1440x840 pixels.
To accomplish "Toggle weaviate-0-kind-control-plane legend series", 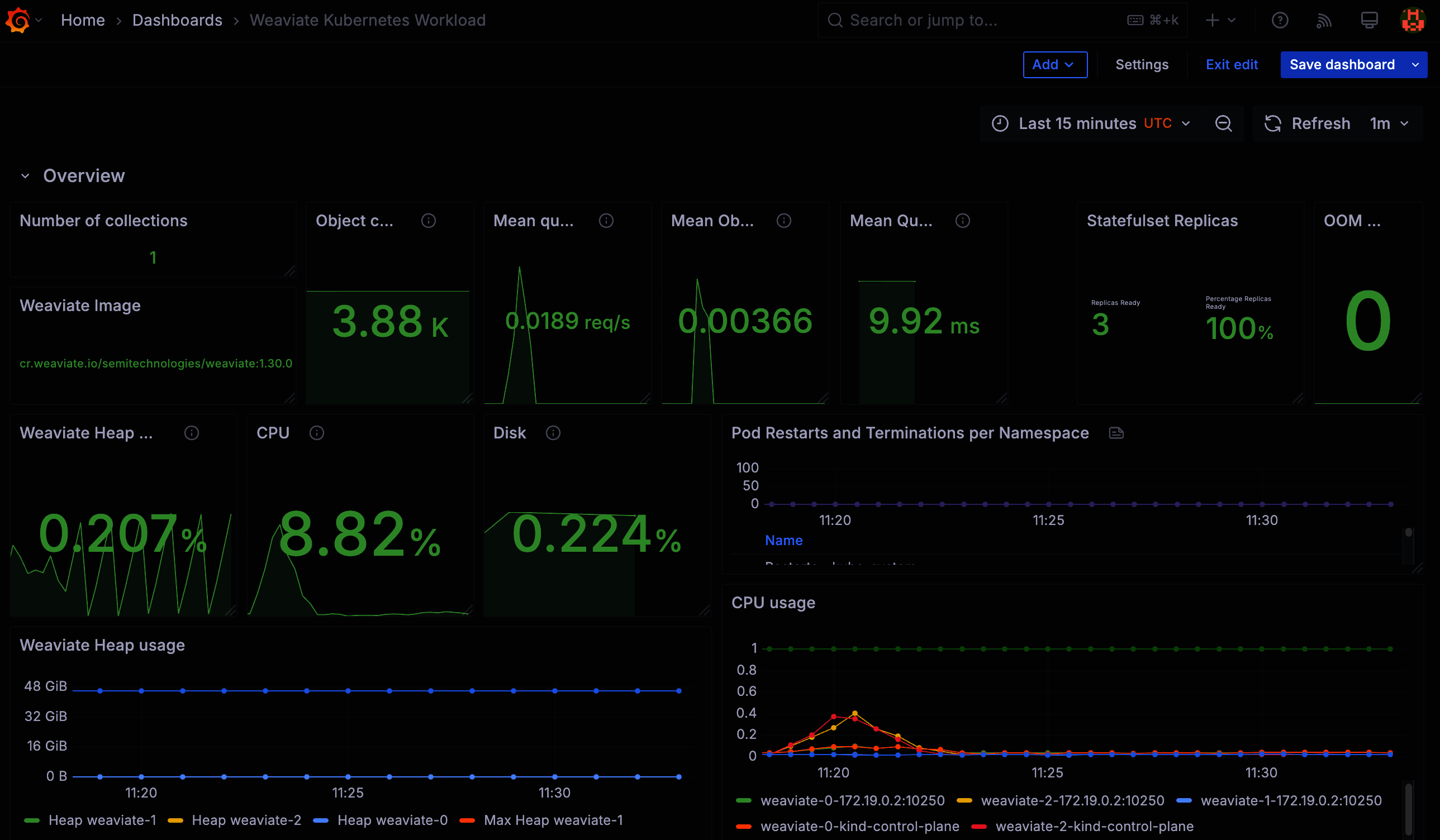I will tap(859, 827).
